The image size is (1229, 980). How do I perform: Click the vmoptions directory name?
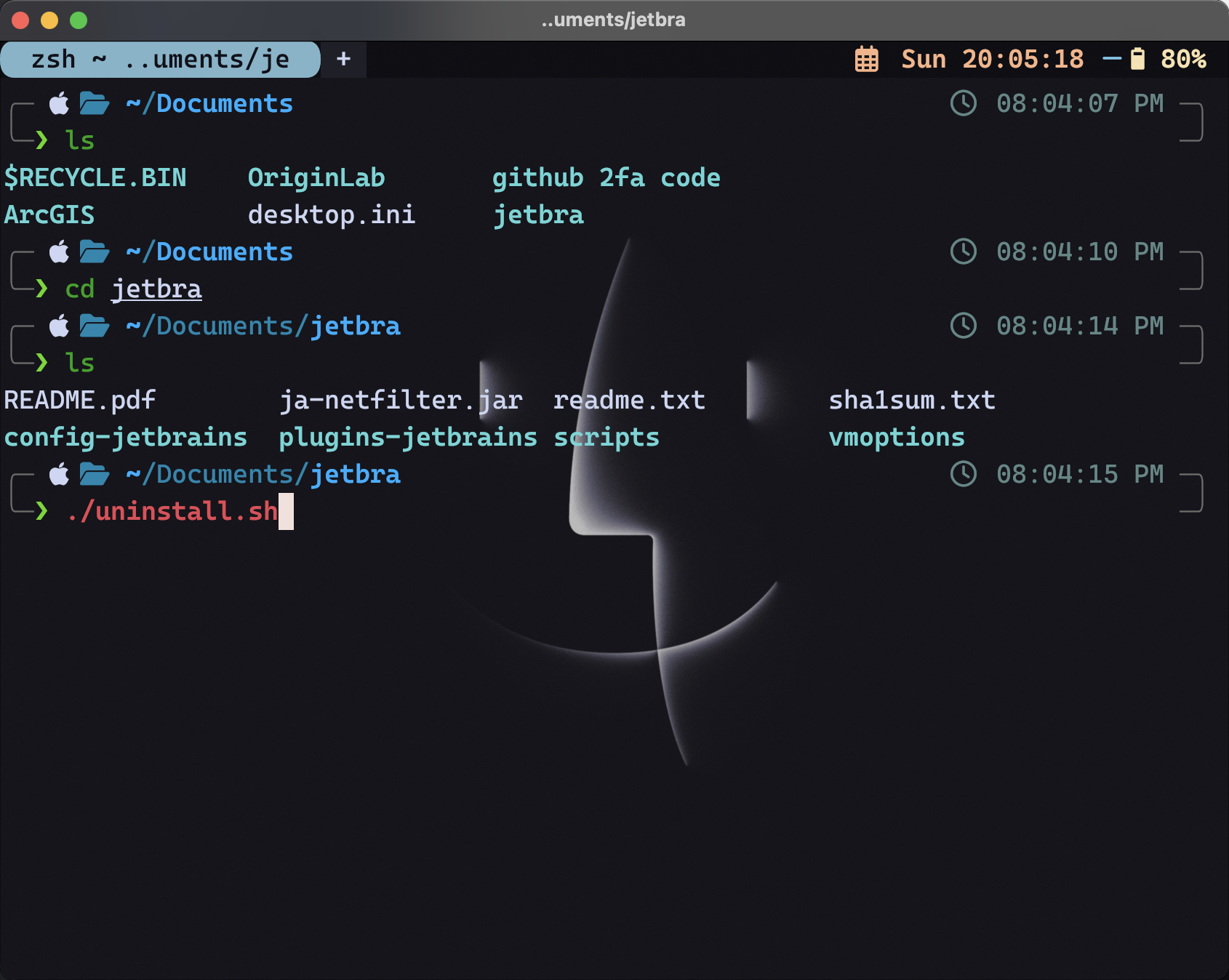(x=897, y=437)
